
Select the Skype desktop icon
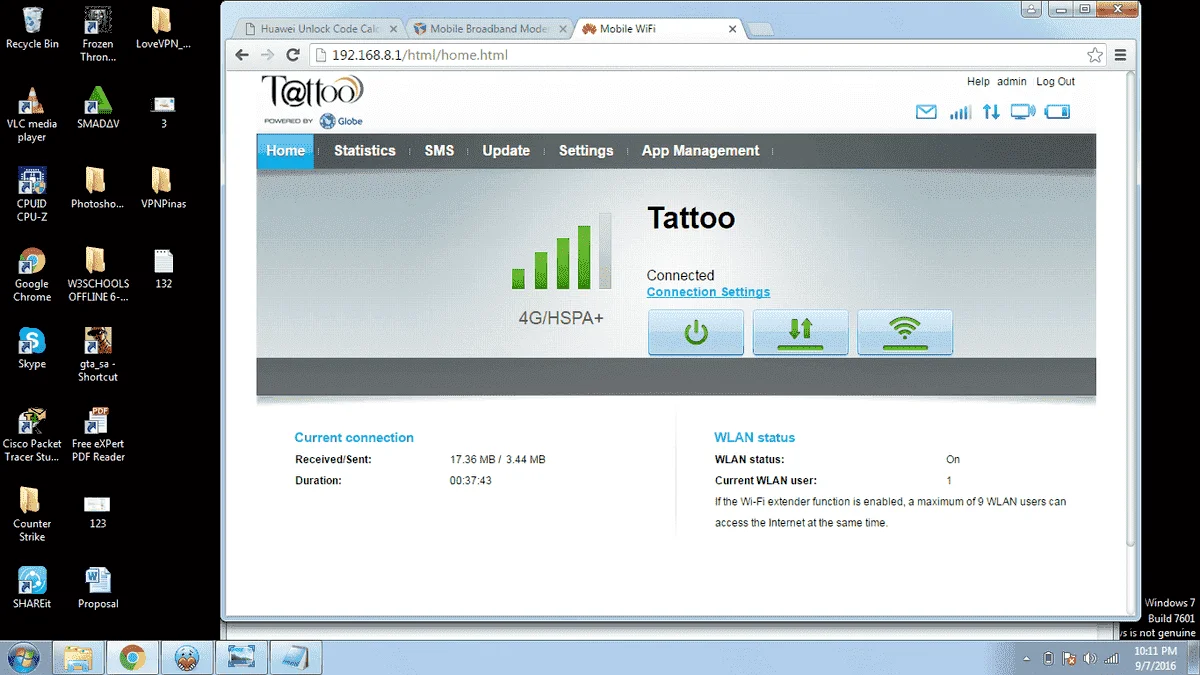[x=32, y=347]
